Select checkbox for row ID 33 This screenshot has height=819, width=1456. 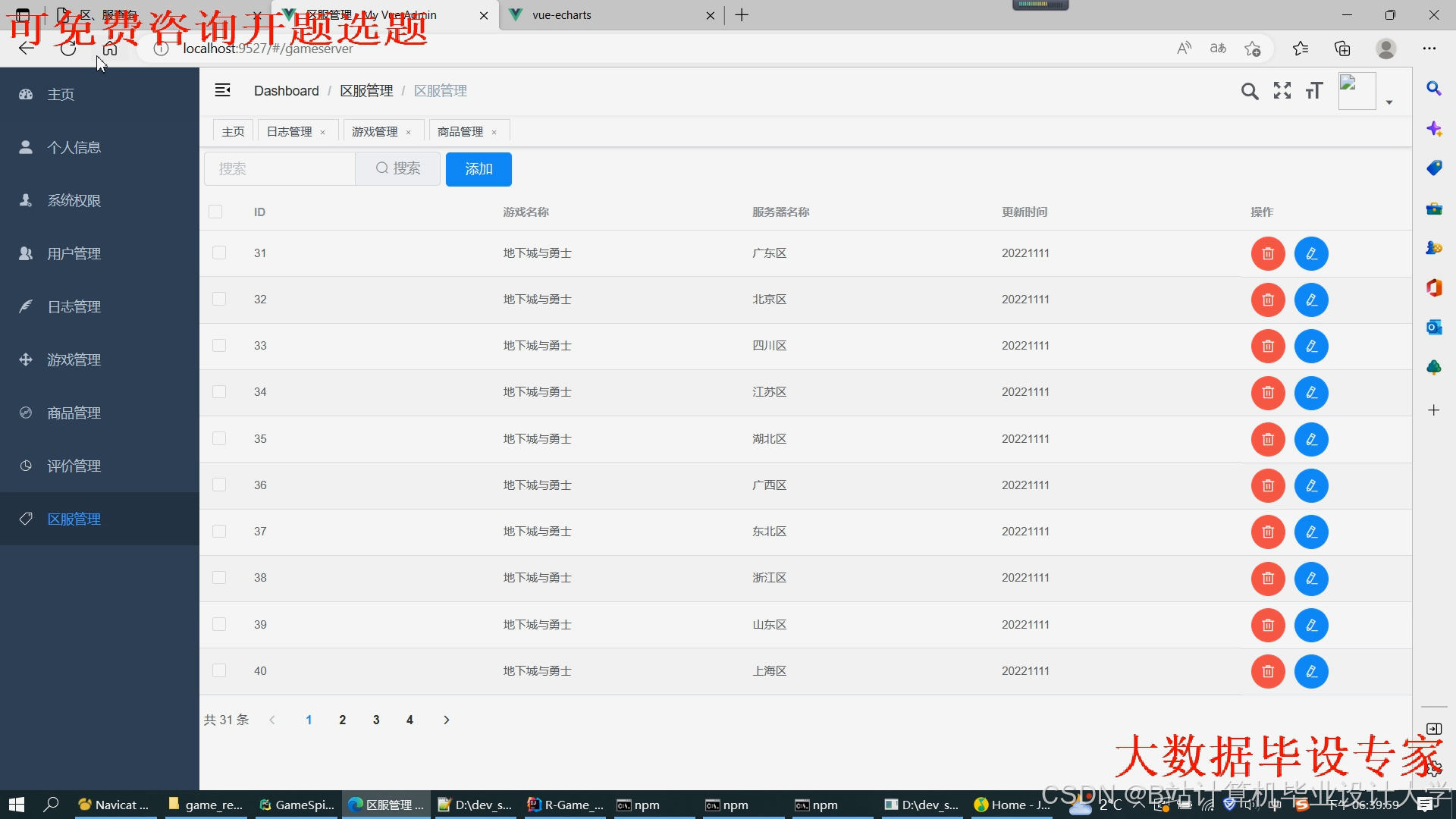coord(219,346)
